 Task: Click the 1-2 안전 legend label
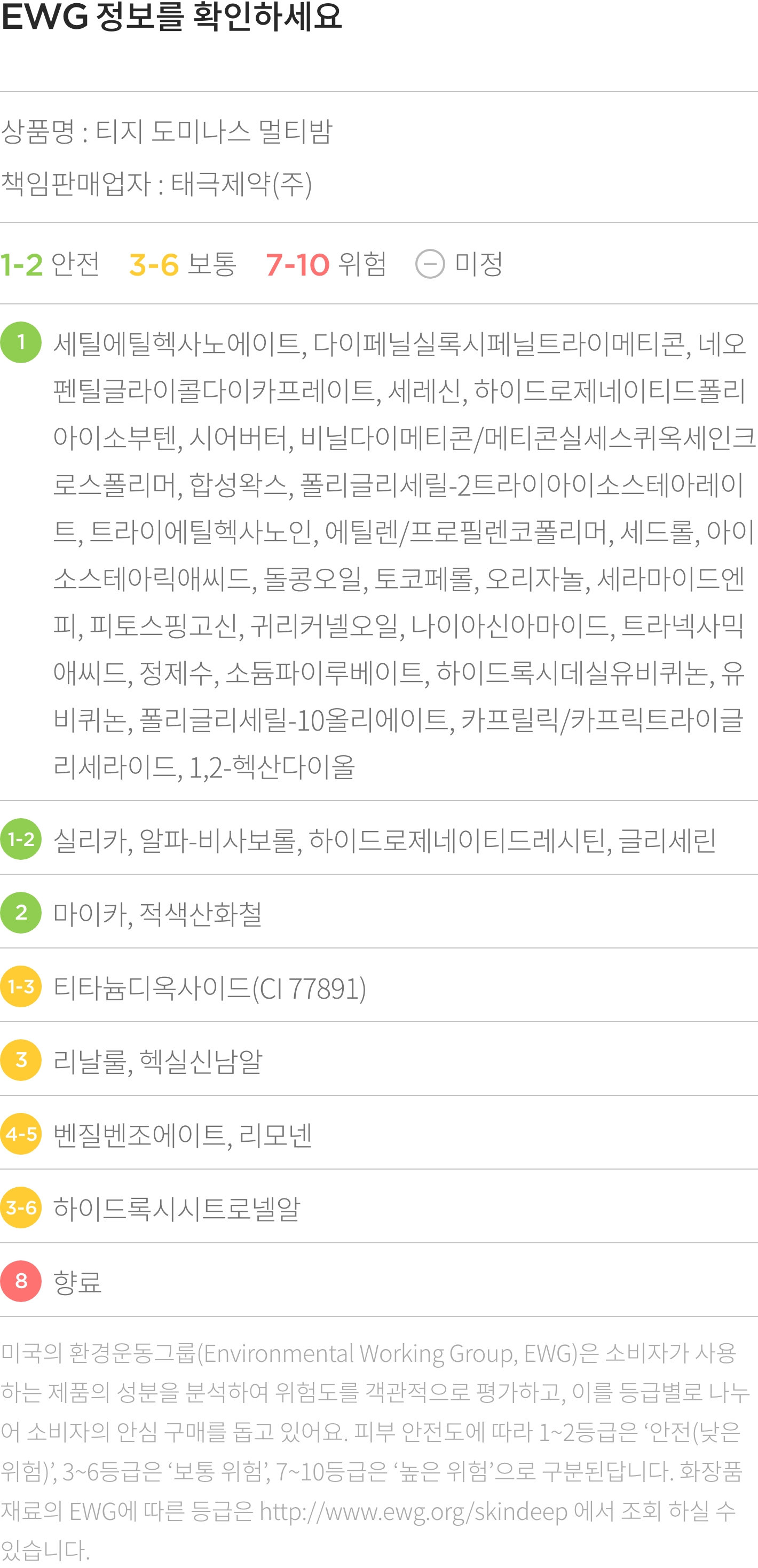click(x=50, y=264)
